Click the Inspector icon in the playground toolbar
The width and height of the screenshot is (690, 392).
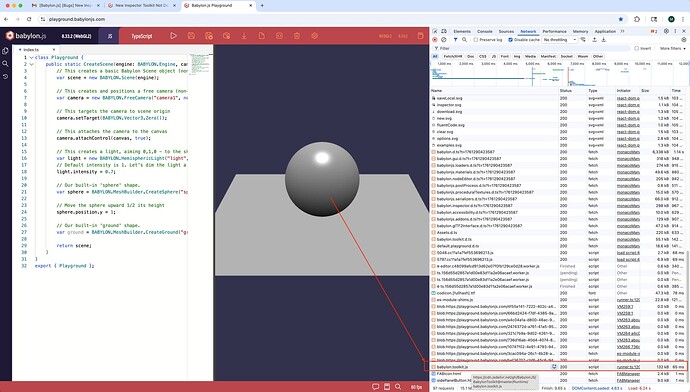[x=226, y=36]
